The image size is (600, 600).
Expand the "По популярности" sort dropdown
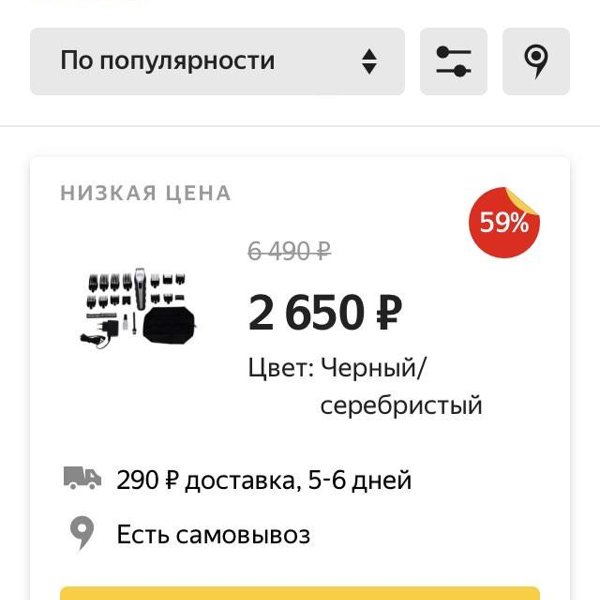[217, 61]
